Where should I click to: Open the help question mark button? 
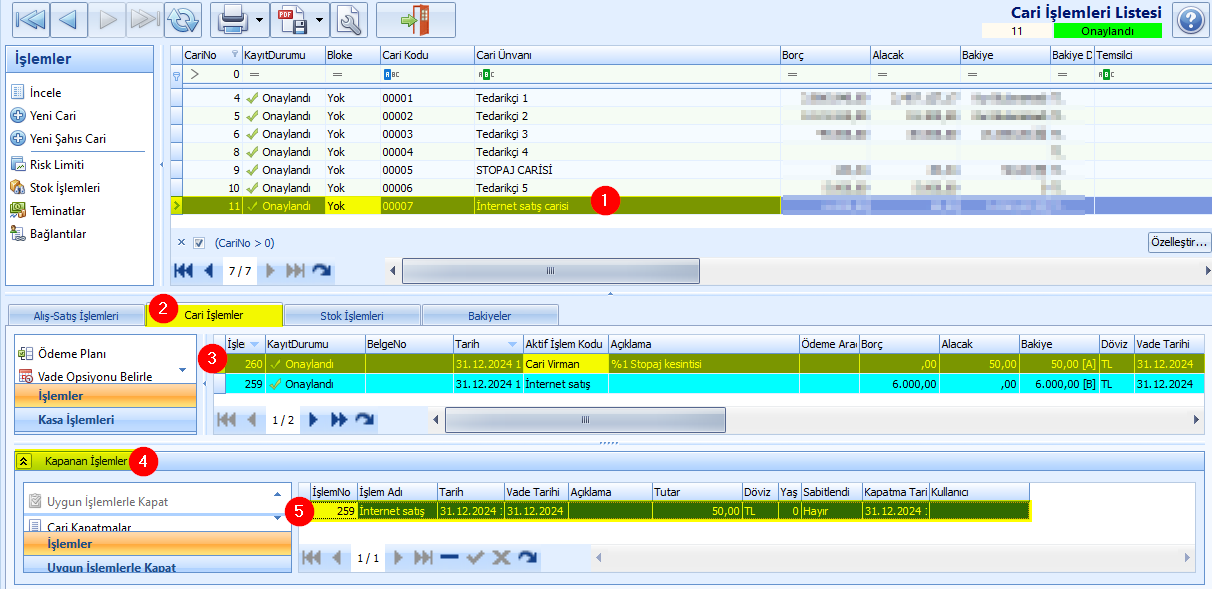1190,20
